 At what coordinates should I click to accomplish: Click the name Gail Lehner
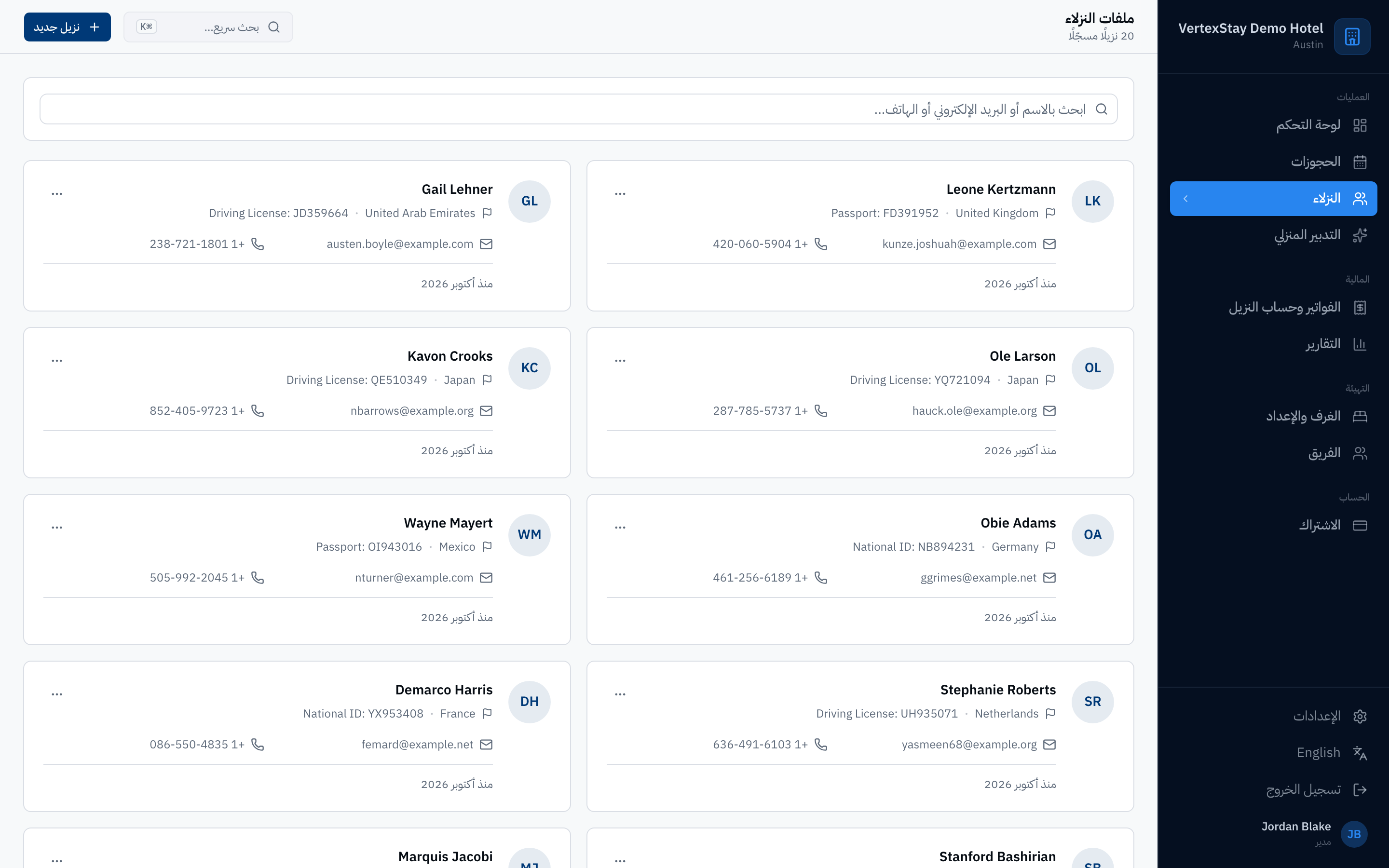tap(457, 190)
